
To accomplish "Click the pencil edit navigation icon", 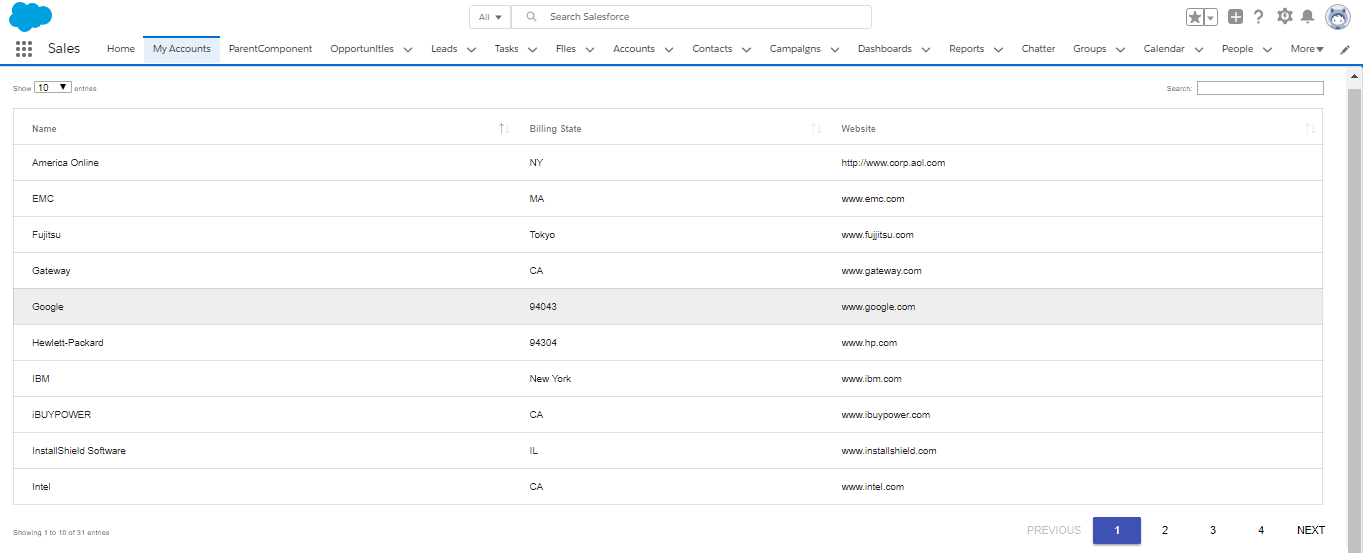I will pos(1345,49).
